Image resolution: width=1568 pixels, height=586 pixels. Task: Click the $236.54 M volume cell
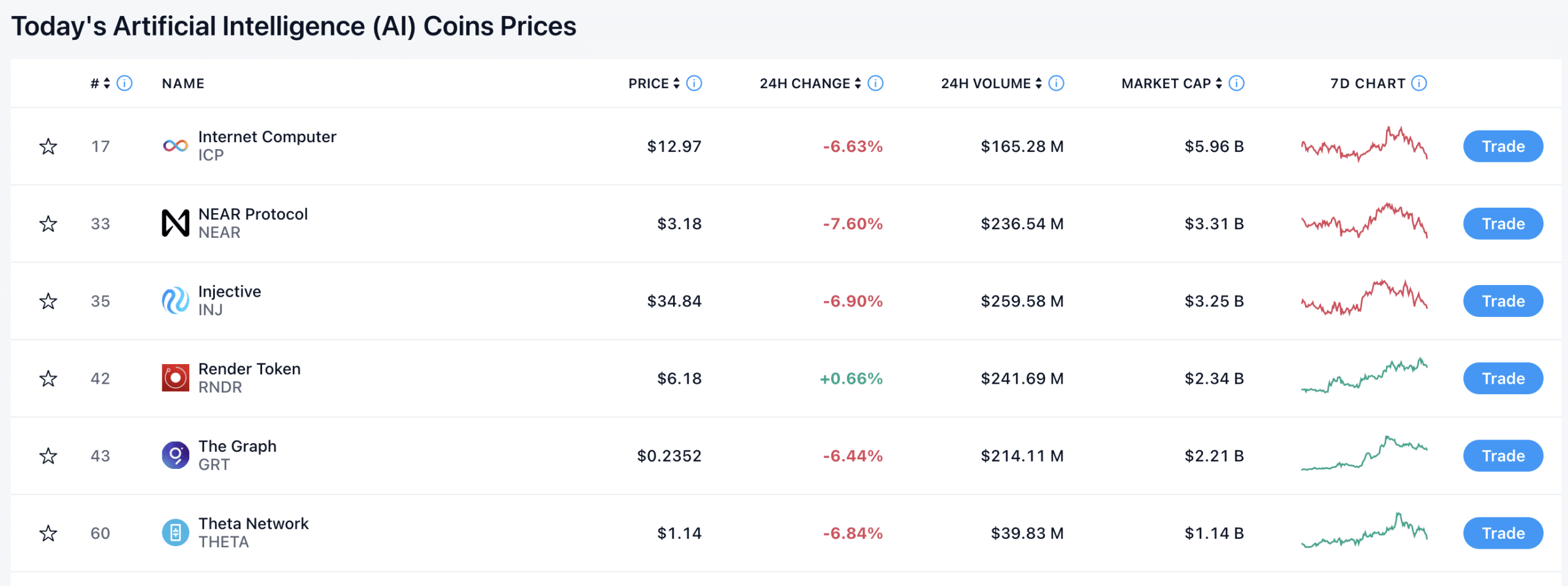(x=1022, y=224)
